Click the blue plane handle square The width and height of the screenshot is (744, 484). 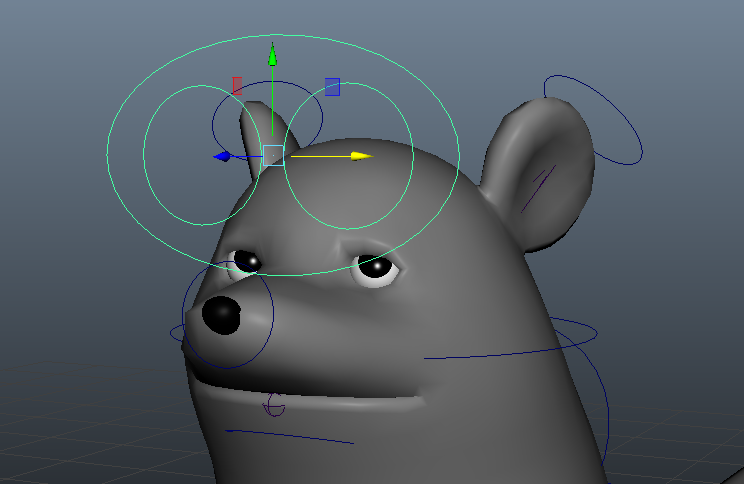click(x=332, y=87)
